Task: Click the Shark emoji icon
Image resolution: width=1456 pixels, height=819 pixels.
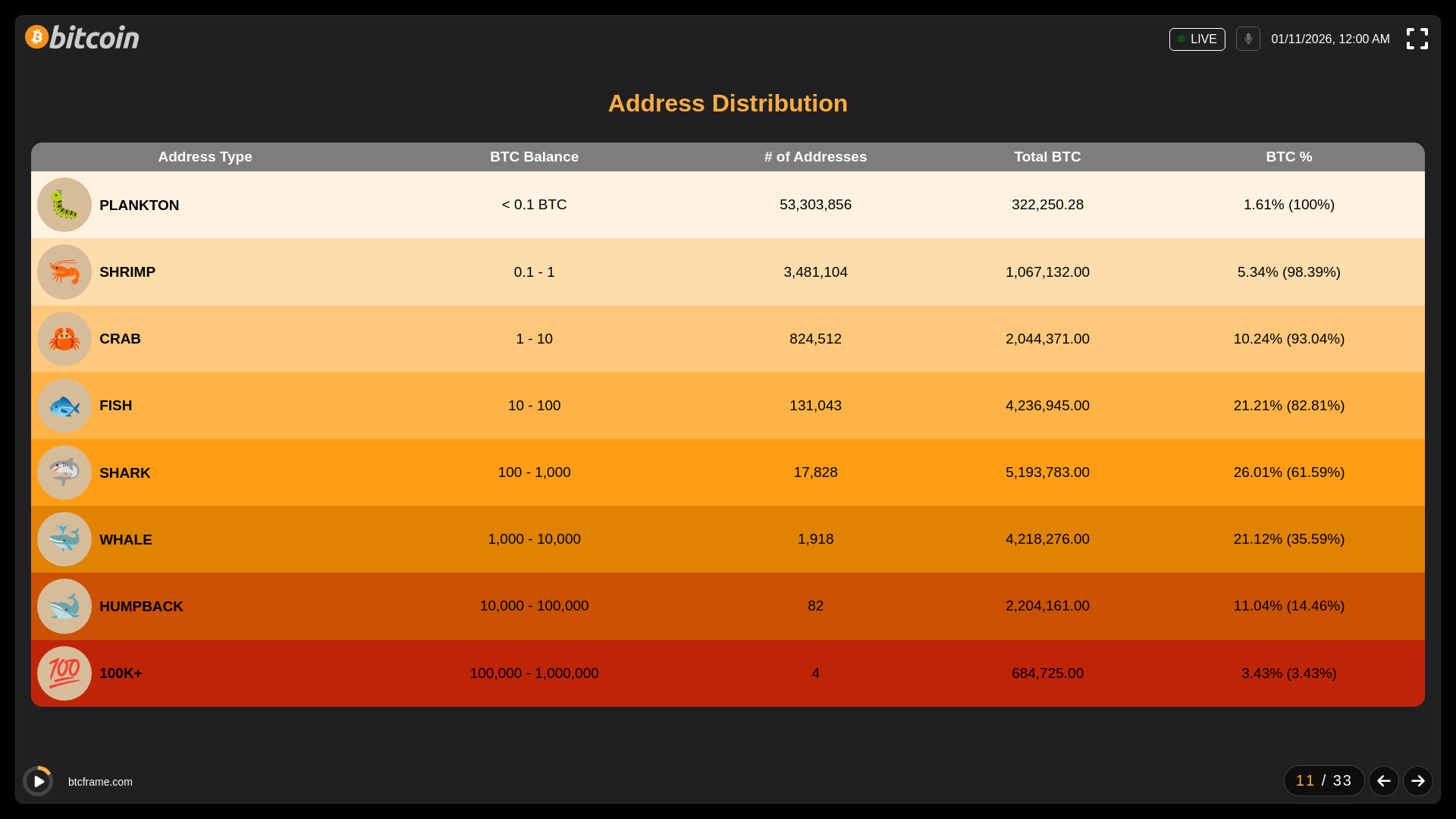Action: tap(64, 473)
